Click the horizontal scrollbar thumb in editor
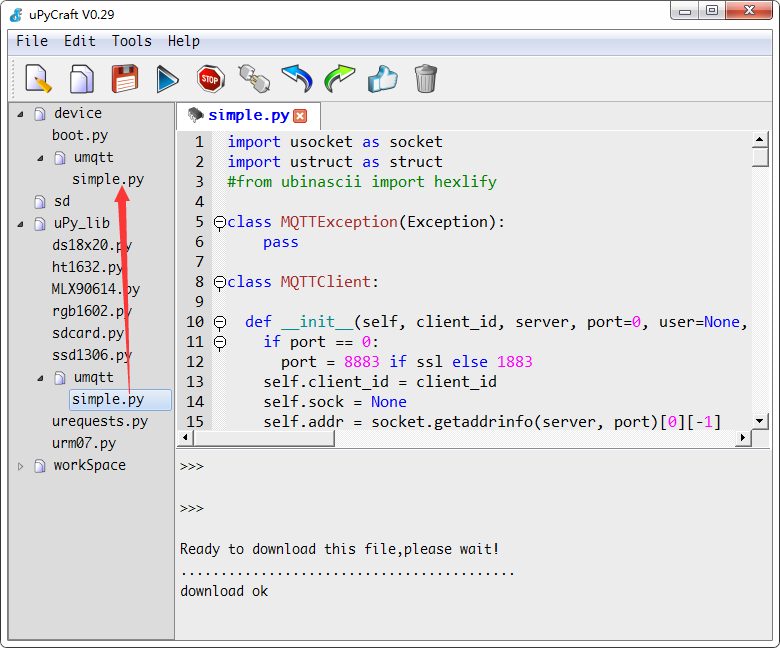This screenshot has width=780, height=648. point(264,438)
